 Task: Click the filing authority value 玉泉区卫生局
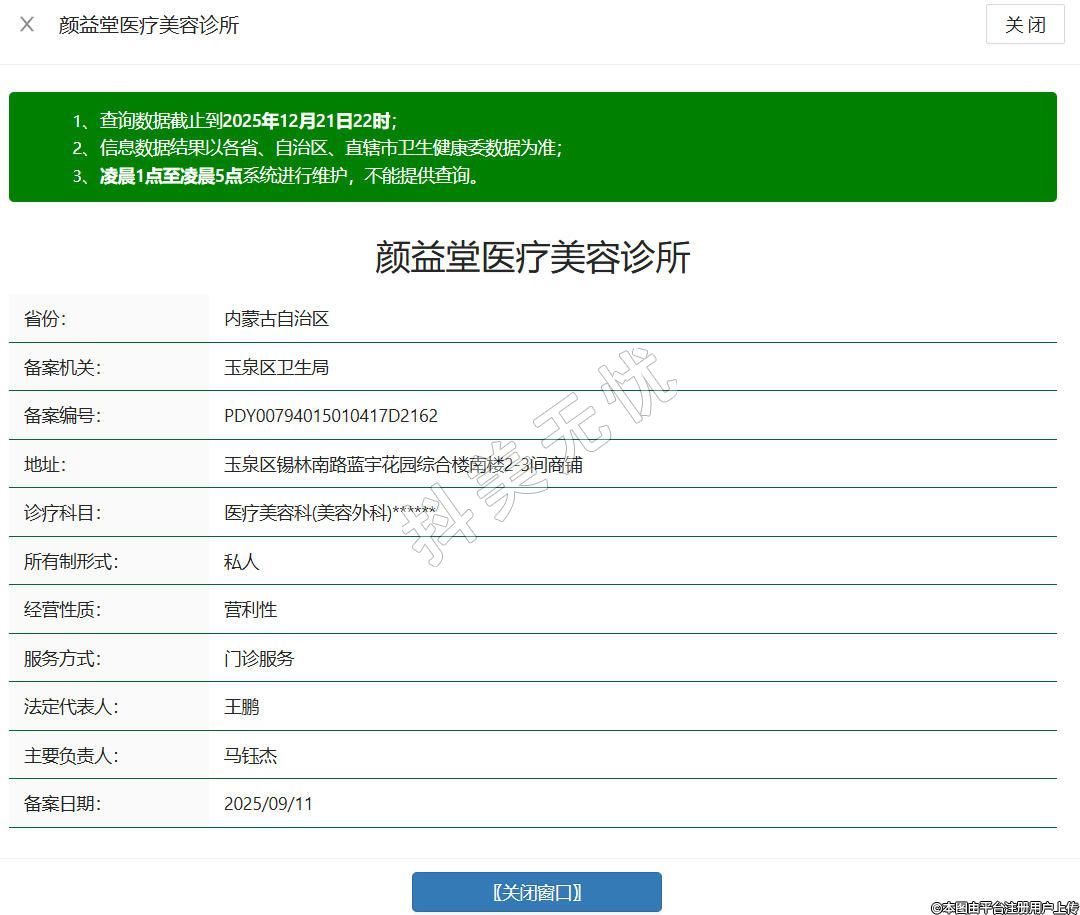276,367
